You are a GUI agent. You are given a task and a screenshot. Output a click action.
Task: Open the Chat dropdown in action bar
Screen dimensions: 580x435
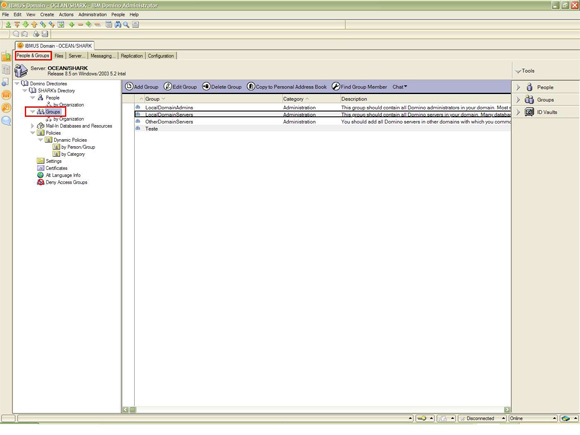pos(399,87)
